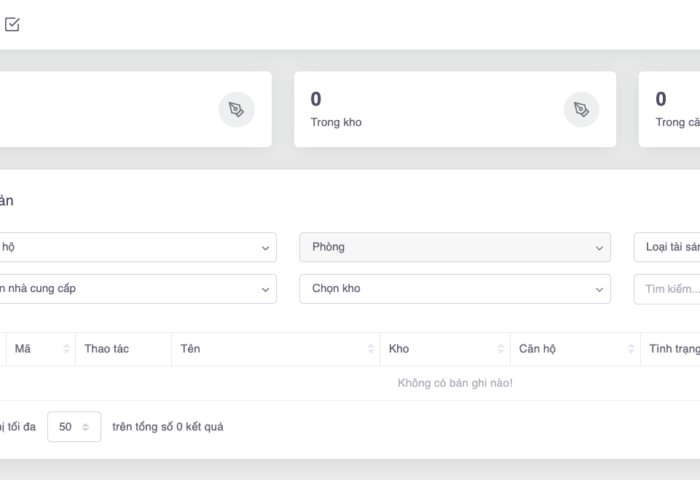The image size is (700, 480).
Task: Click the pen icon in Trong kho card
Action: click(581, 110)
